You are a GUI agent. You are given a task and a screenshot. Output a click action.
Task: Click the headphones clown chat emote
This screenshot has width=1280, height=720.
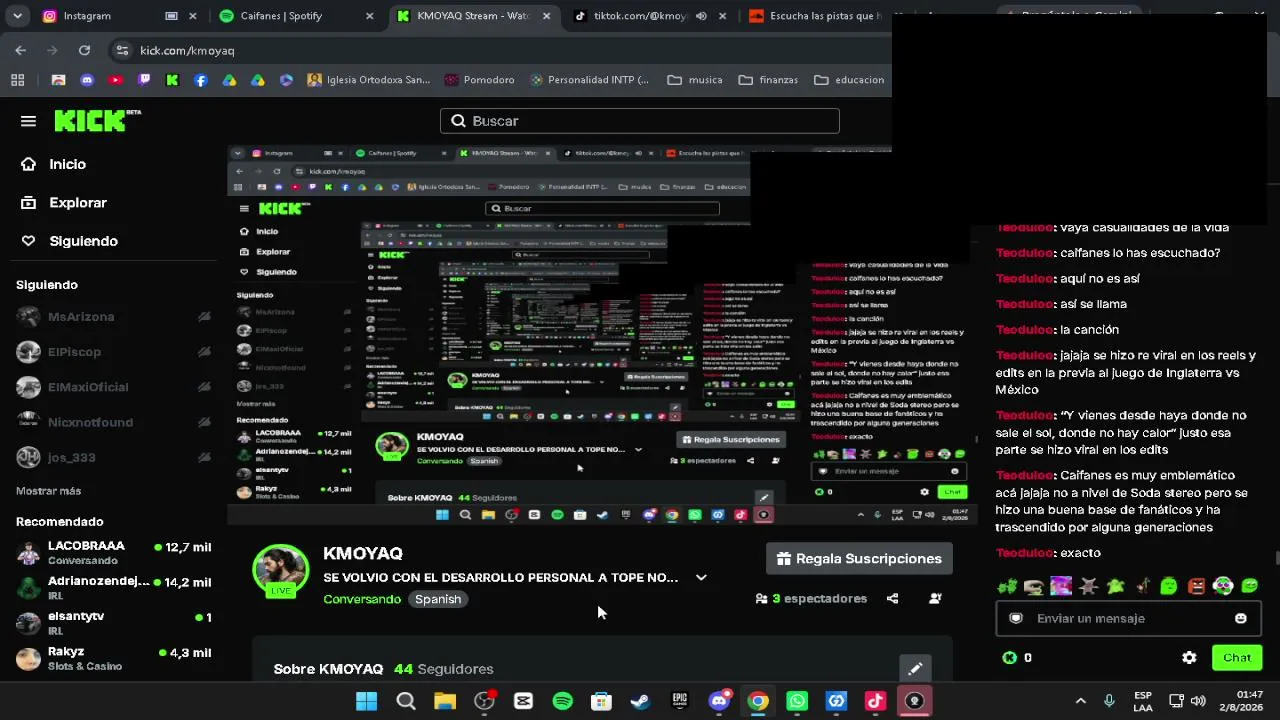1223,586
